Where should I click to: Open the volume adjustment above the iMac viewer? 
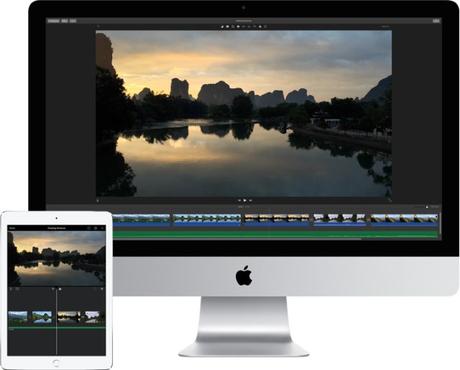244,26
